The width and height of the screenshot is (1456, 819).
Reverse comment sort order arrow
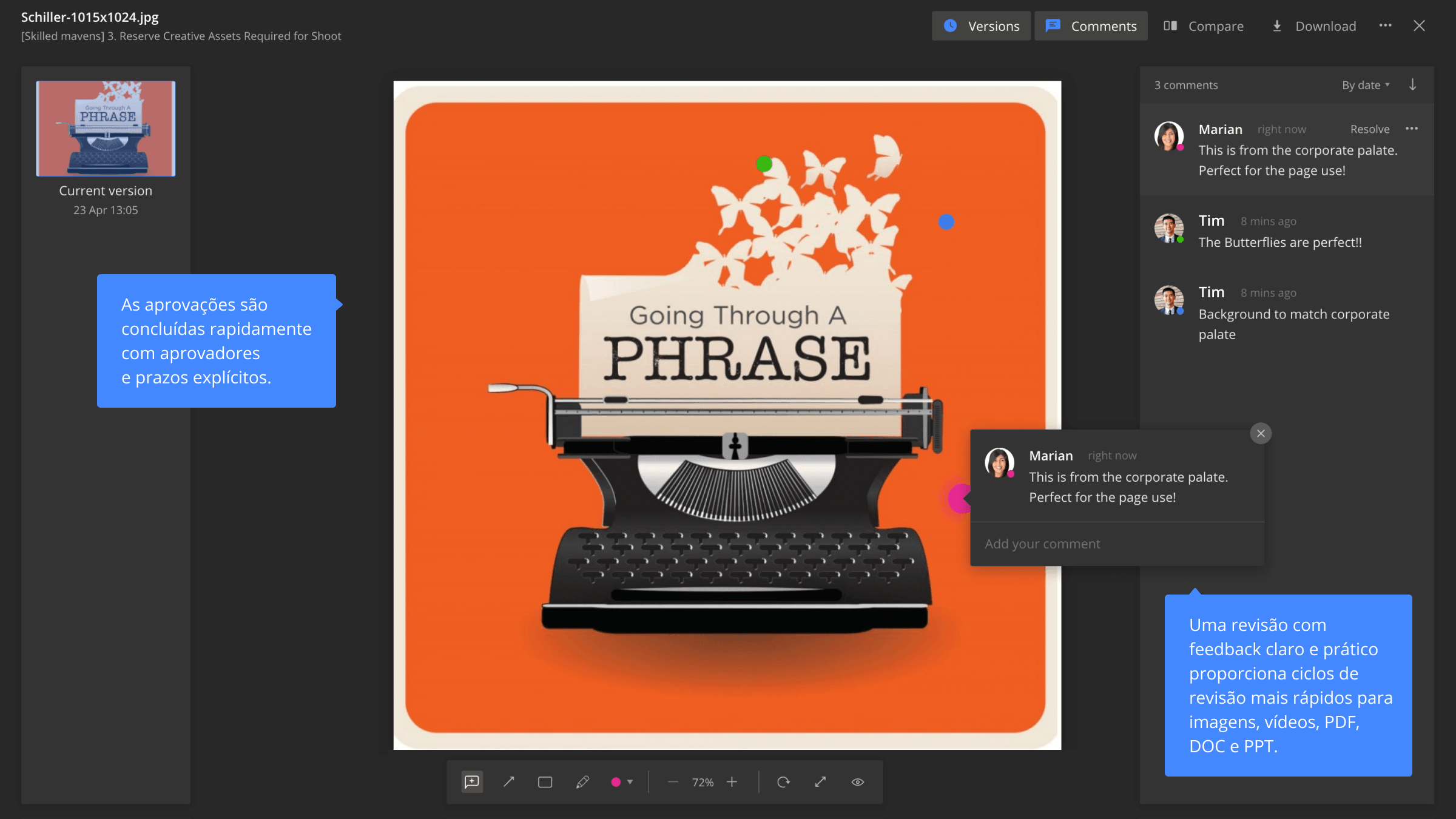[x=1413, y=84]
